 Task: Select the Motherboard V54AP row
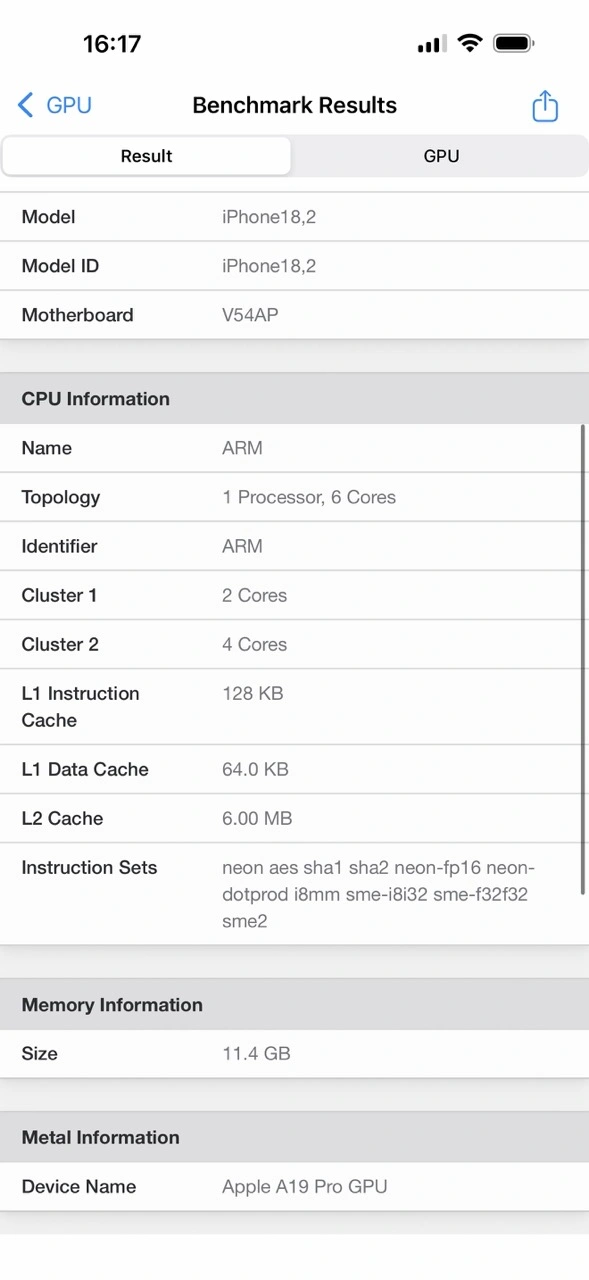(294, 315)
